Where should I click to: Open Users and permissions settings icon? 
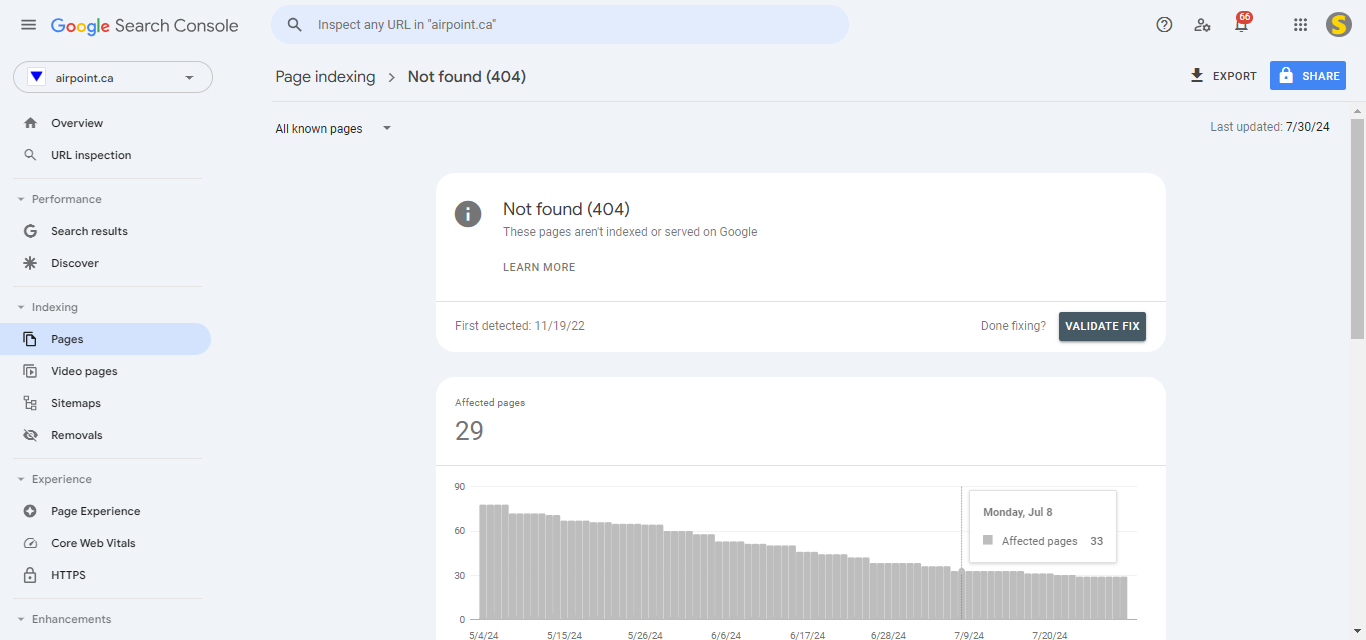(x=1203, y=25)
